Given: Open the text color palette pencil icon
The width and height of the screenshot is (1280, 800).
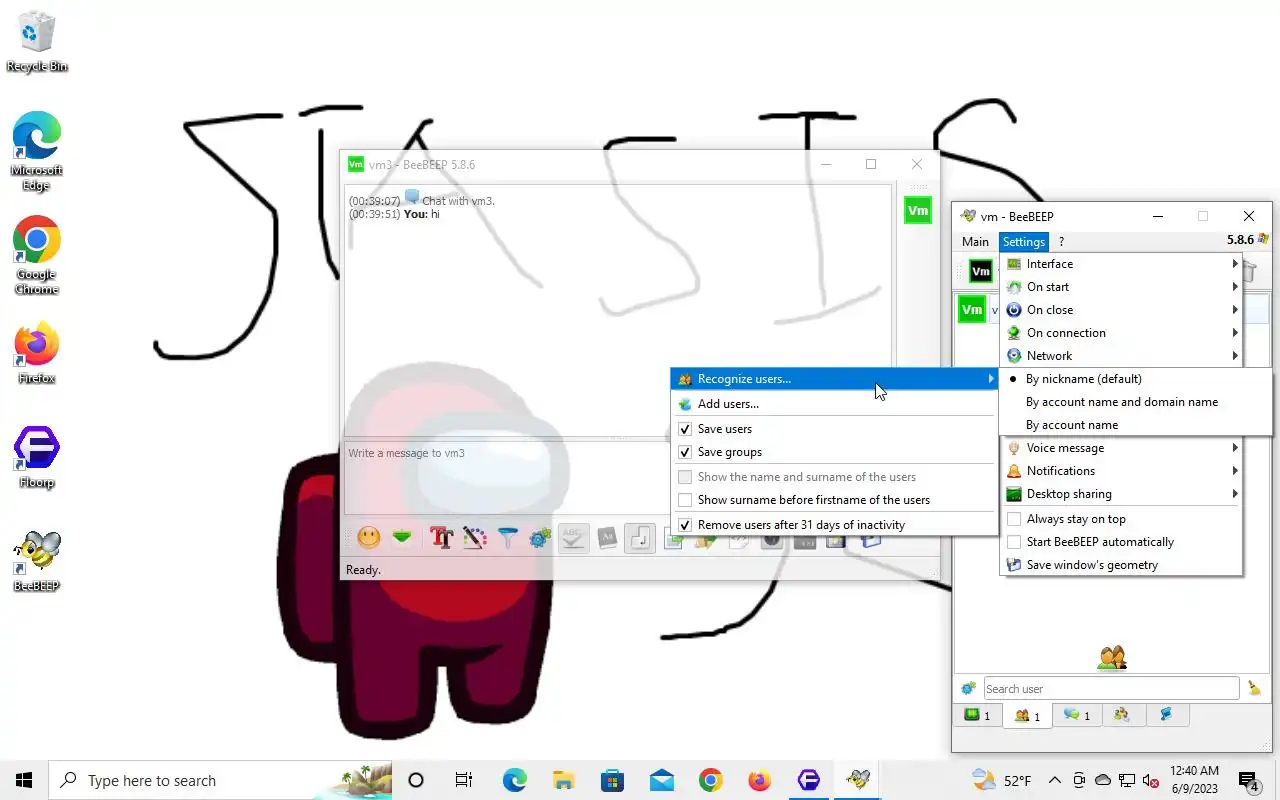Looking at the screenshot, I should (475, 538).
